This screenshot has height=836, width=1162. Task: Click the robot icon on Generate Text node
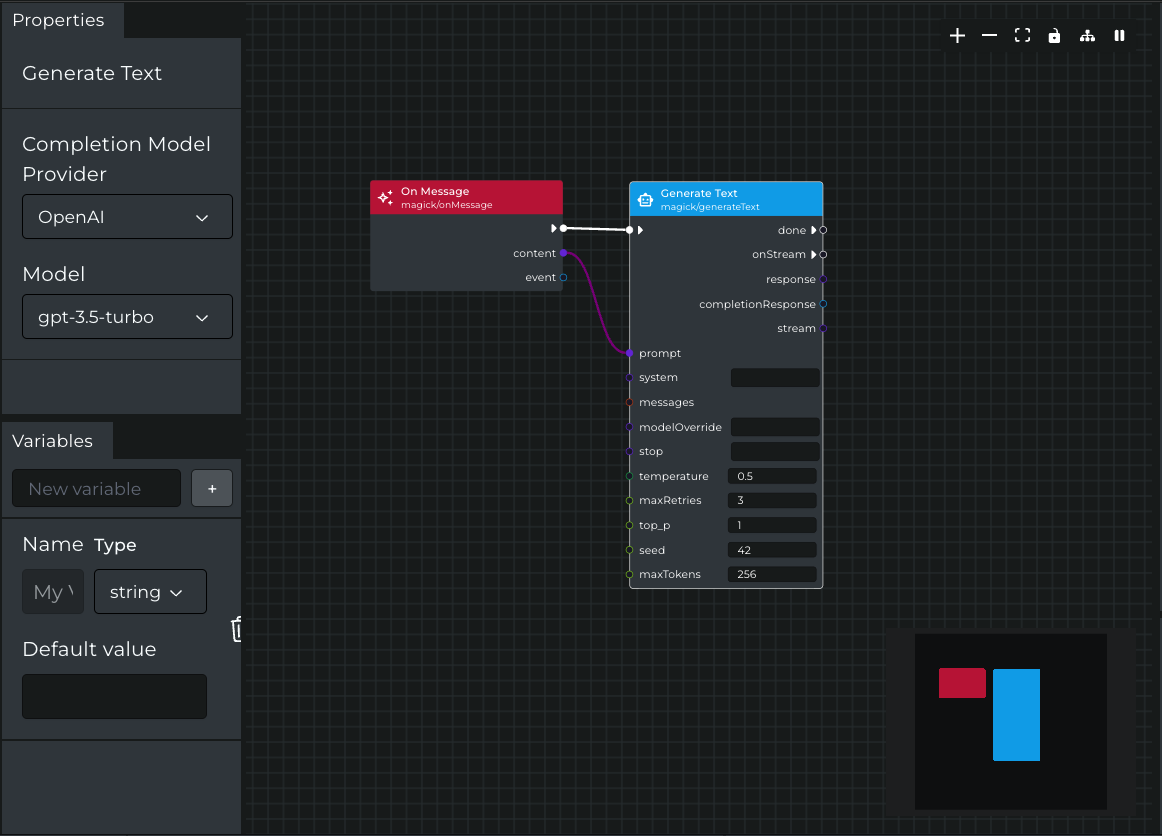[x=644, y=199]
